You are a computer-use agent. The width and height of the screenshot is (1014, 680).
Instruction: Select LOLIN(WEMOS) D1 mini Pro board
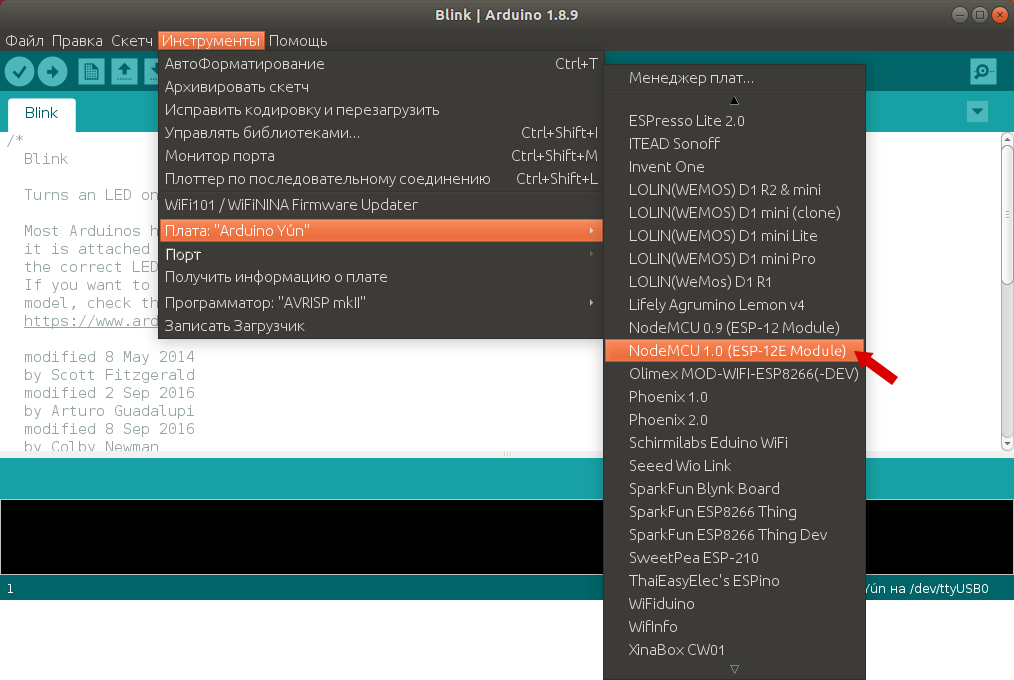click(x=735, y=259)
